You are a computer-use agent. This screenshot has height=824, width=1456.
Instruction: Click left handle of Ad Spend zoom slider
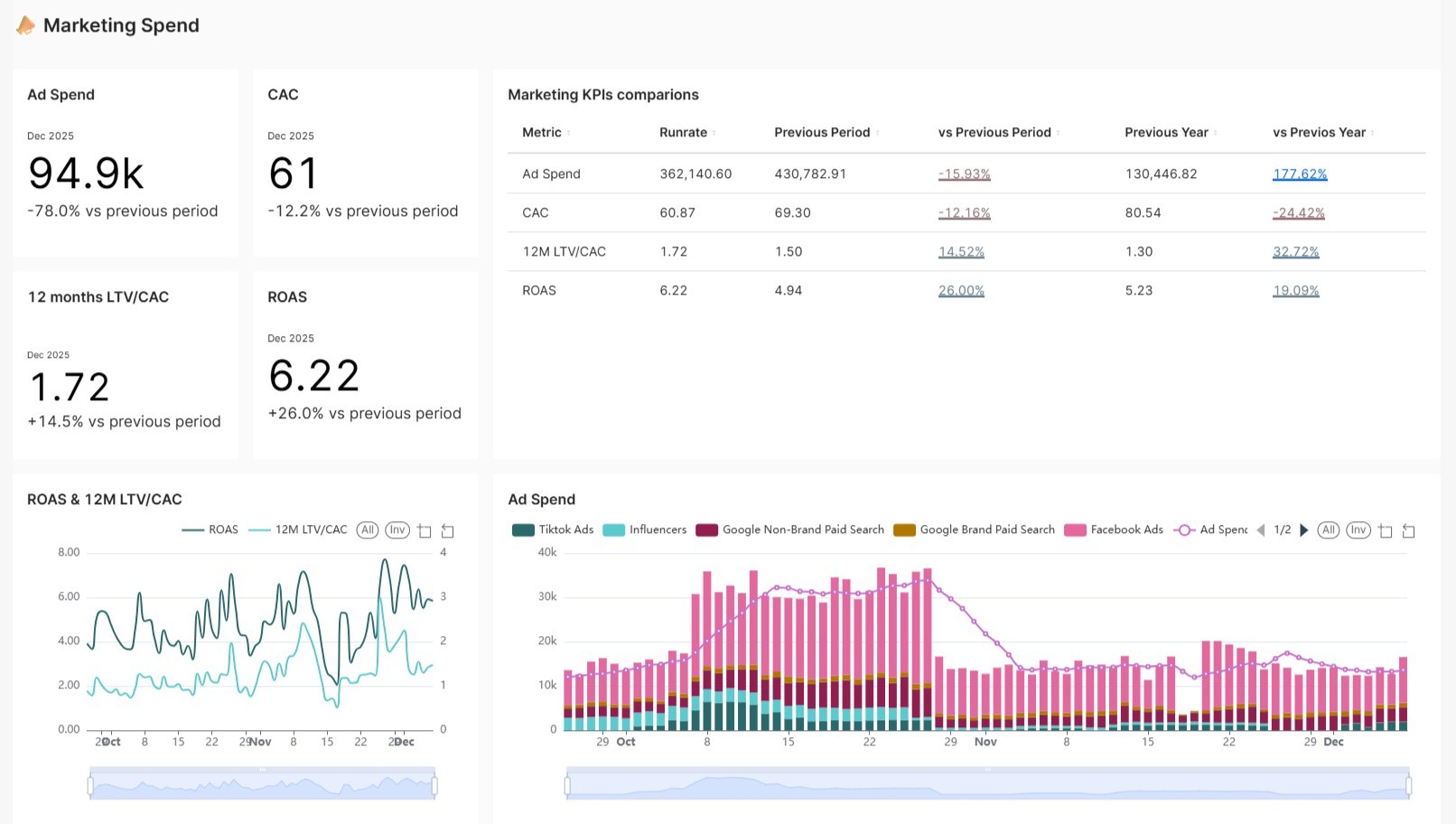[x=567, y=785]
